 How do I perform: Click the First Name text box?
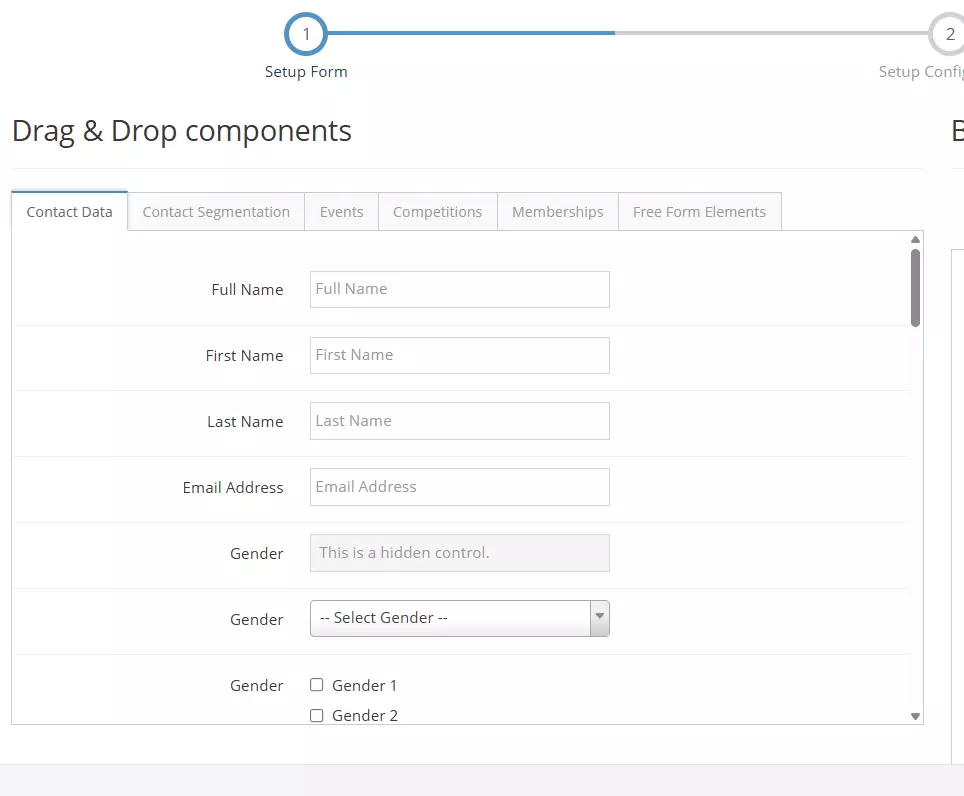(x=459, y=355)
